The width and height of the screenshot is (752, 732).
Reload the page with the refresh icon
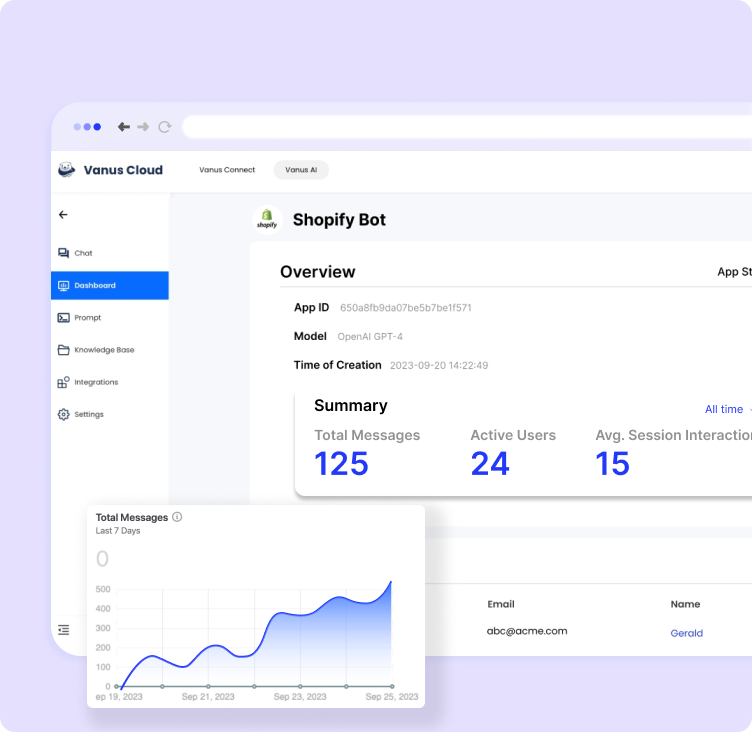point(164,127)
